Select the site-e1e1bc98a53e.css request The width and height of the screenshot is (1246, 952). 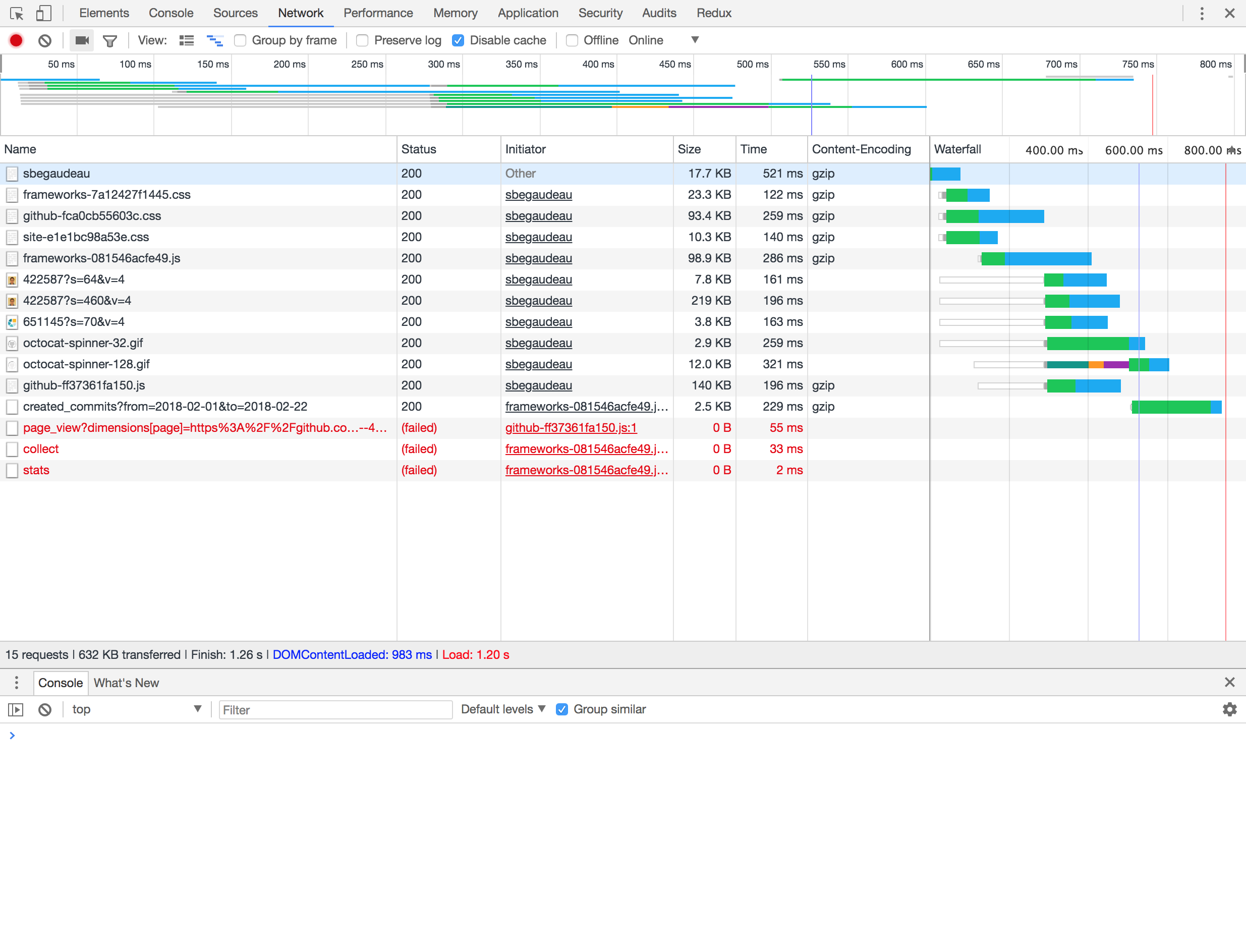[x=86, y=238]
